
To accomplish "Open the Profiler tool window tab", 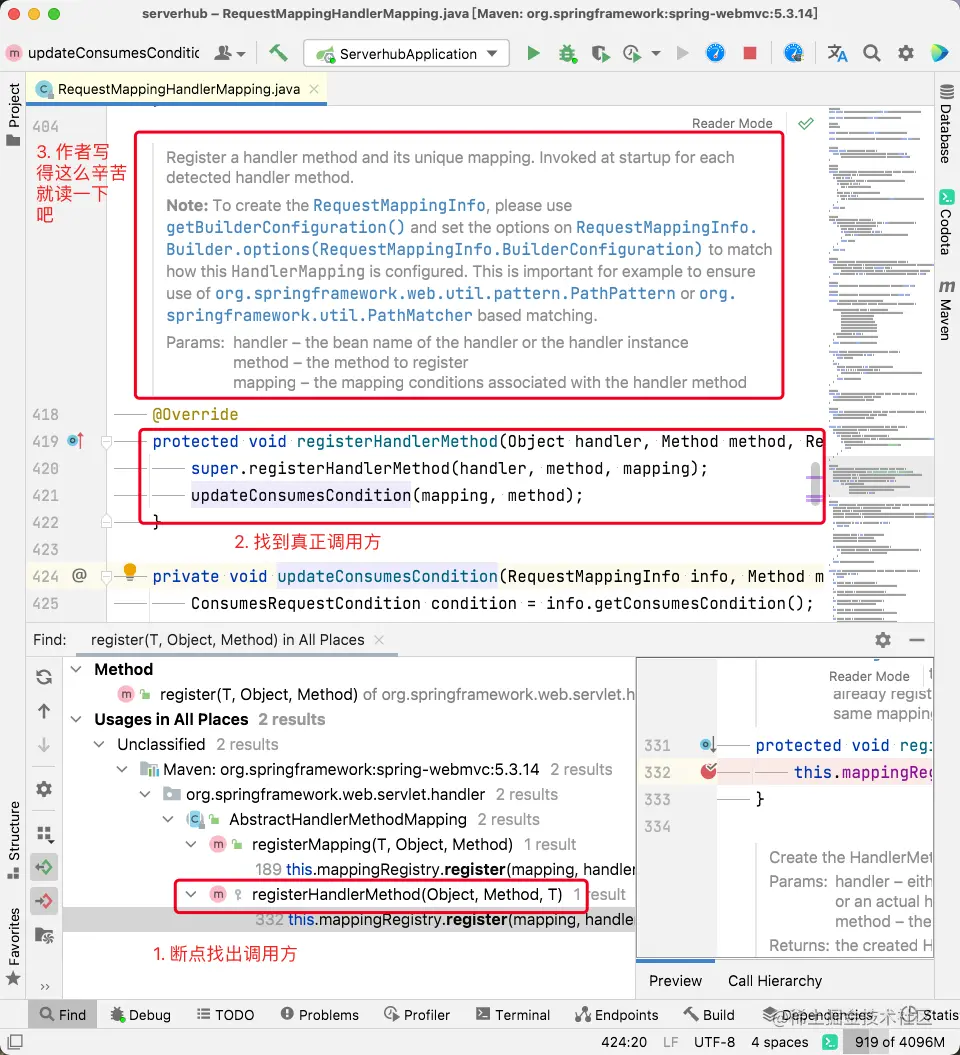I will [x=417, y=1015].
